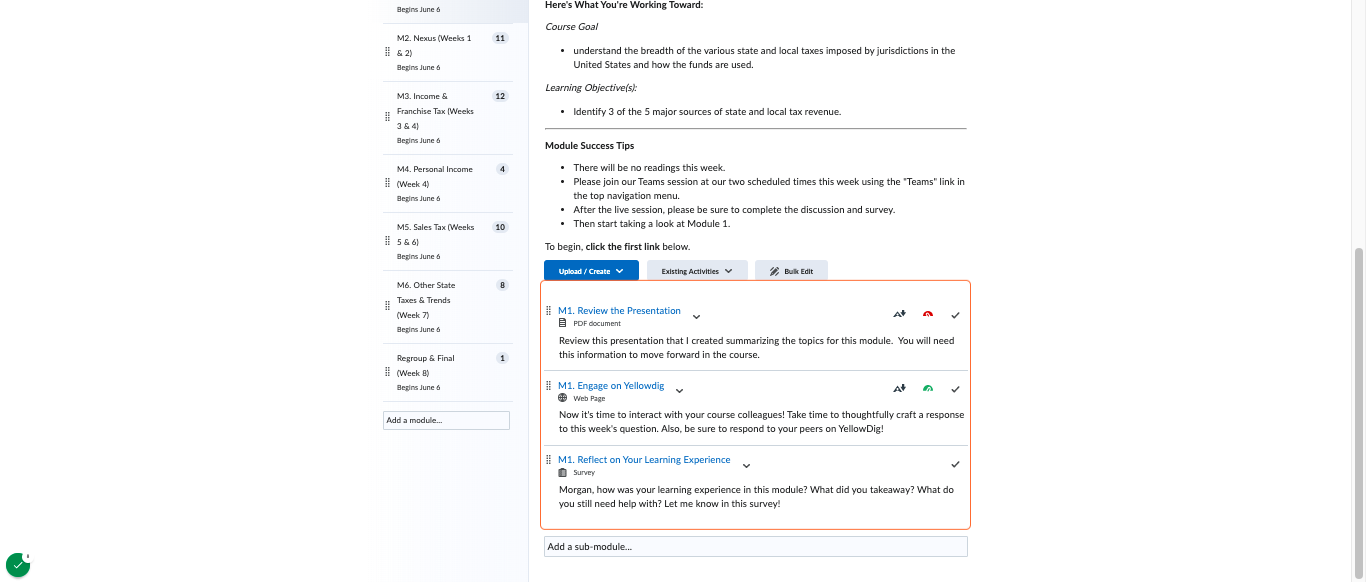Click the Bulk Edit button
This screenshot has height=582, width=1366.
point(791,271)
